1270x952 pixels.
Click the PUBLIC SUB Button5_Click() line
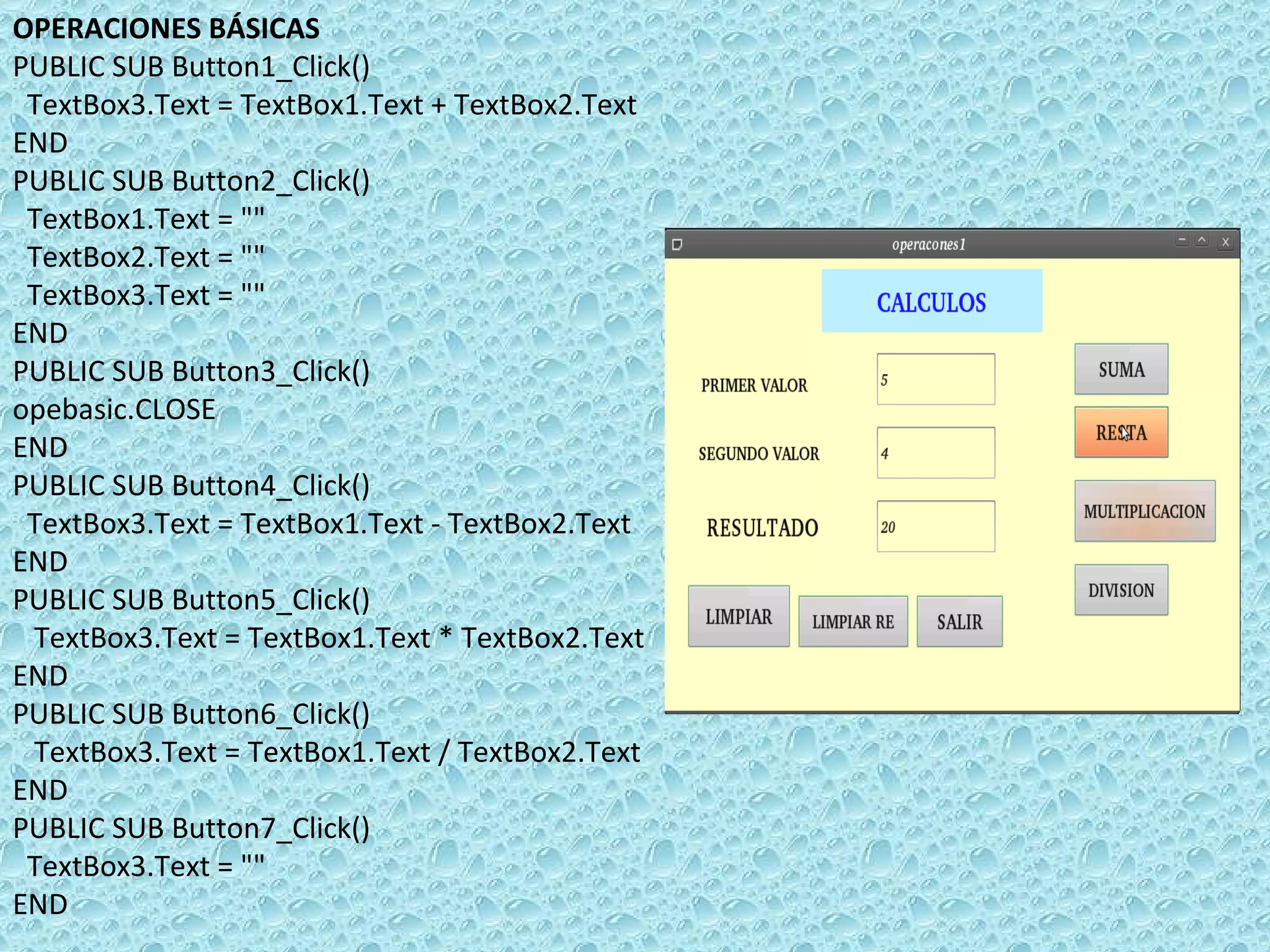(191, 600)
